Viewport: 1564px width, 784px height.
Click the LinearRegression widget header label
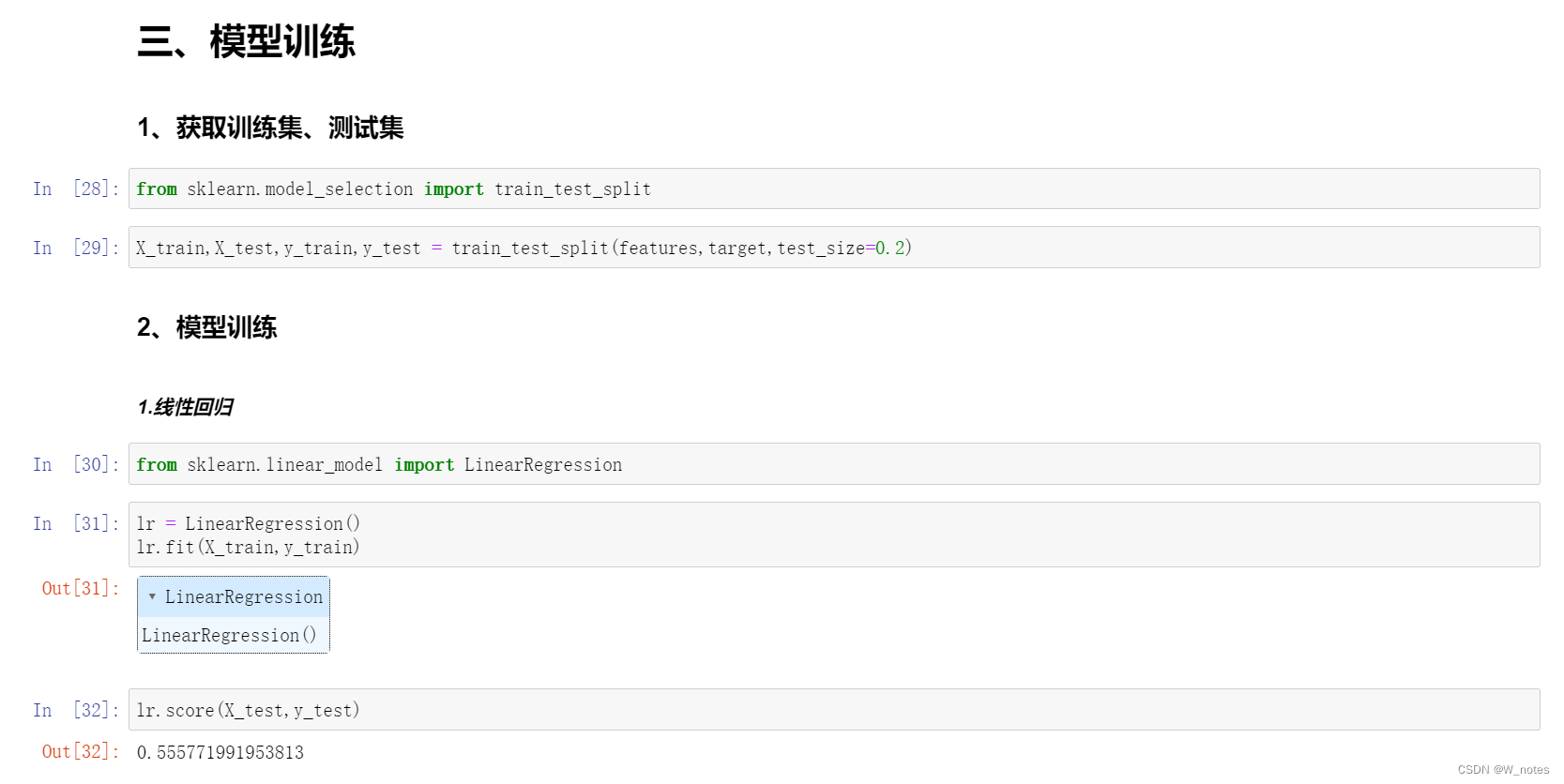point(244,596)
